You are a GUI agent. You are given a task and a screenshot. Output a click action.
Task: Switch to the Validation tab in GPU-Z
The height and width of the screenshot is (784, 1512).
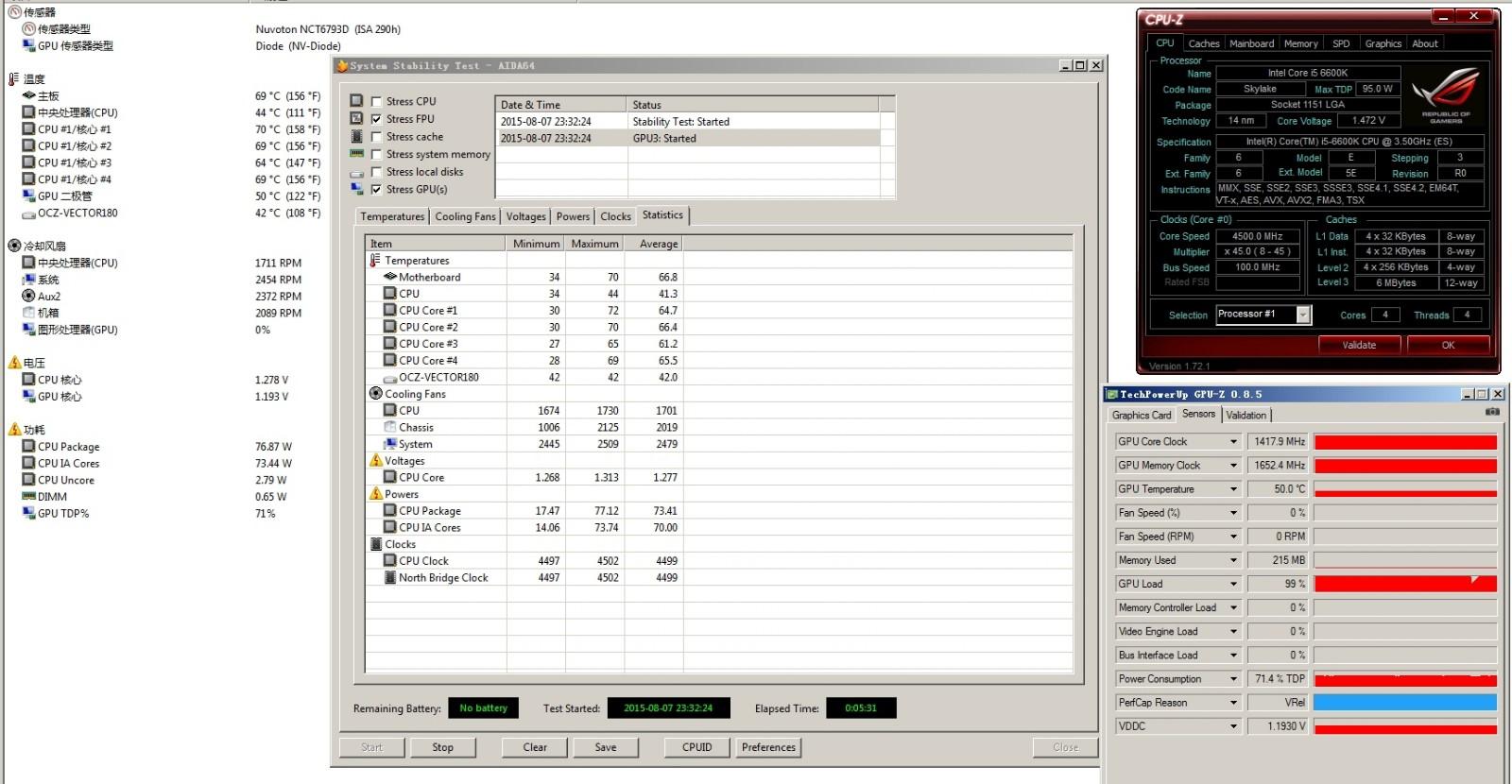pyautogui.click(x=1246, y=415)
